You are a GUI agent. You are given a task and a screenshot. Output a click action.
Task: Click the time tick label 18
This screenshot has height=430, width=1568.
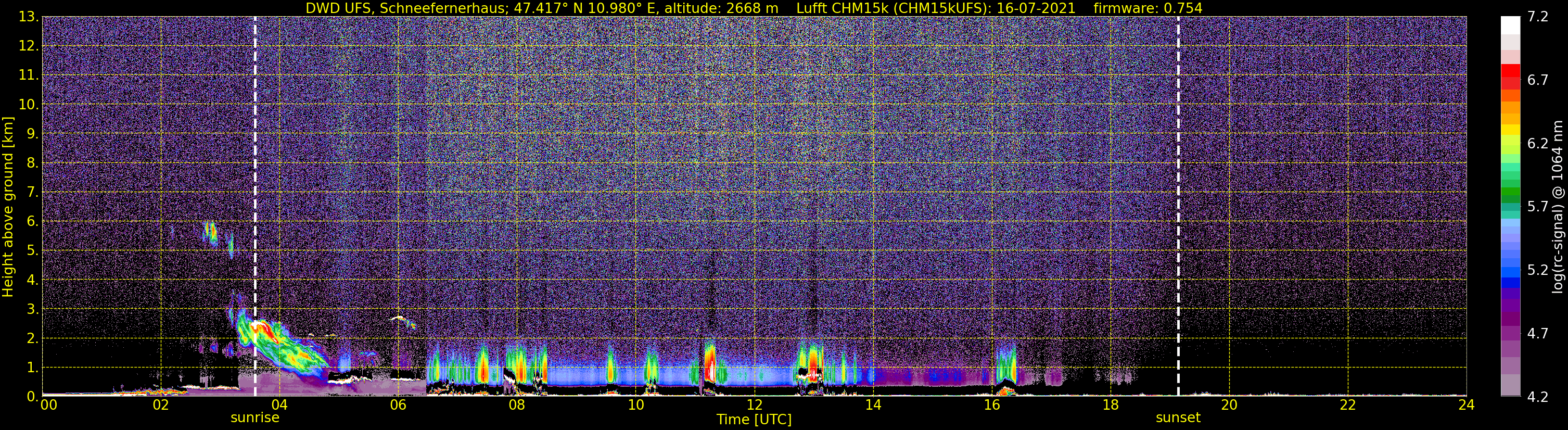[x=1110, y=406]
